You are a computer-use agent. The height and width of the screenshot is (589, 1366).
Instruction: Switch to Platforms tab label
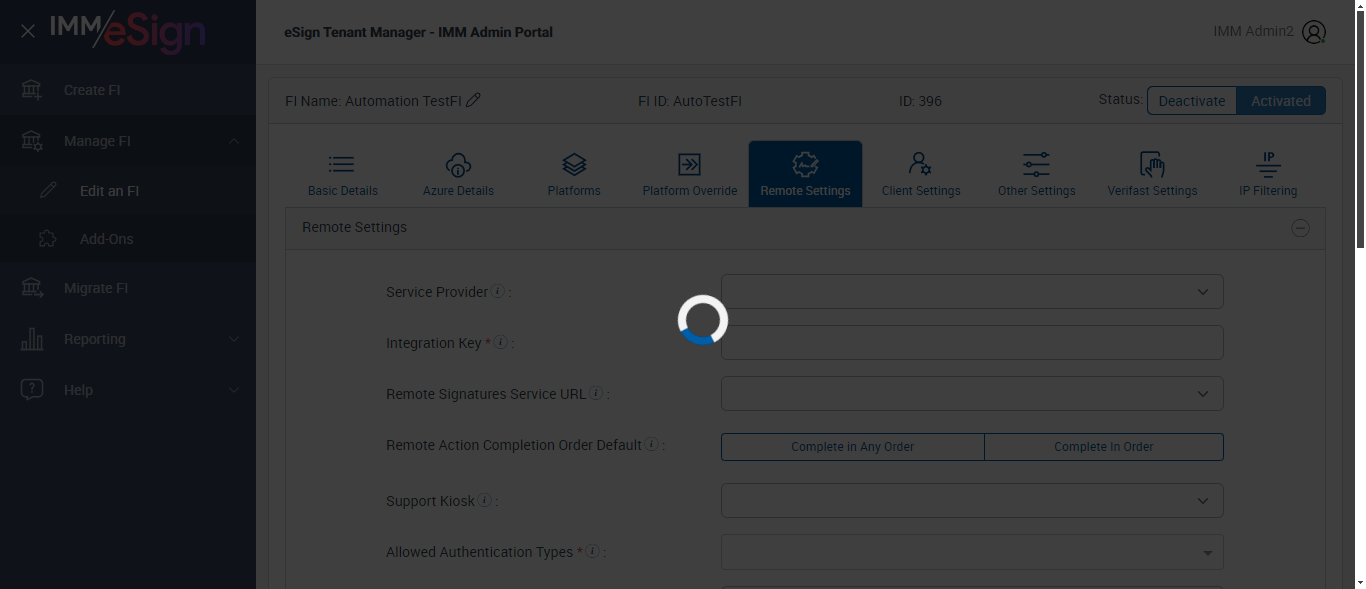pyautogui.click(x=574, y=191)
